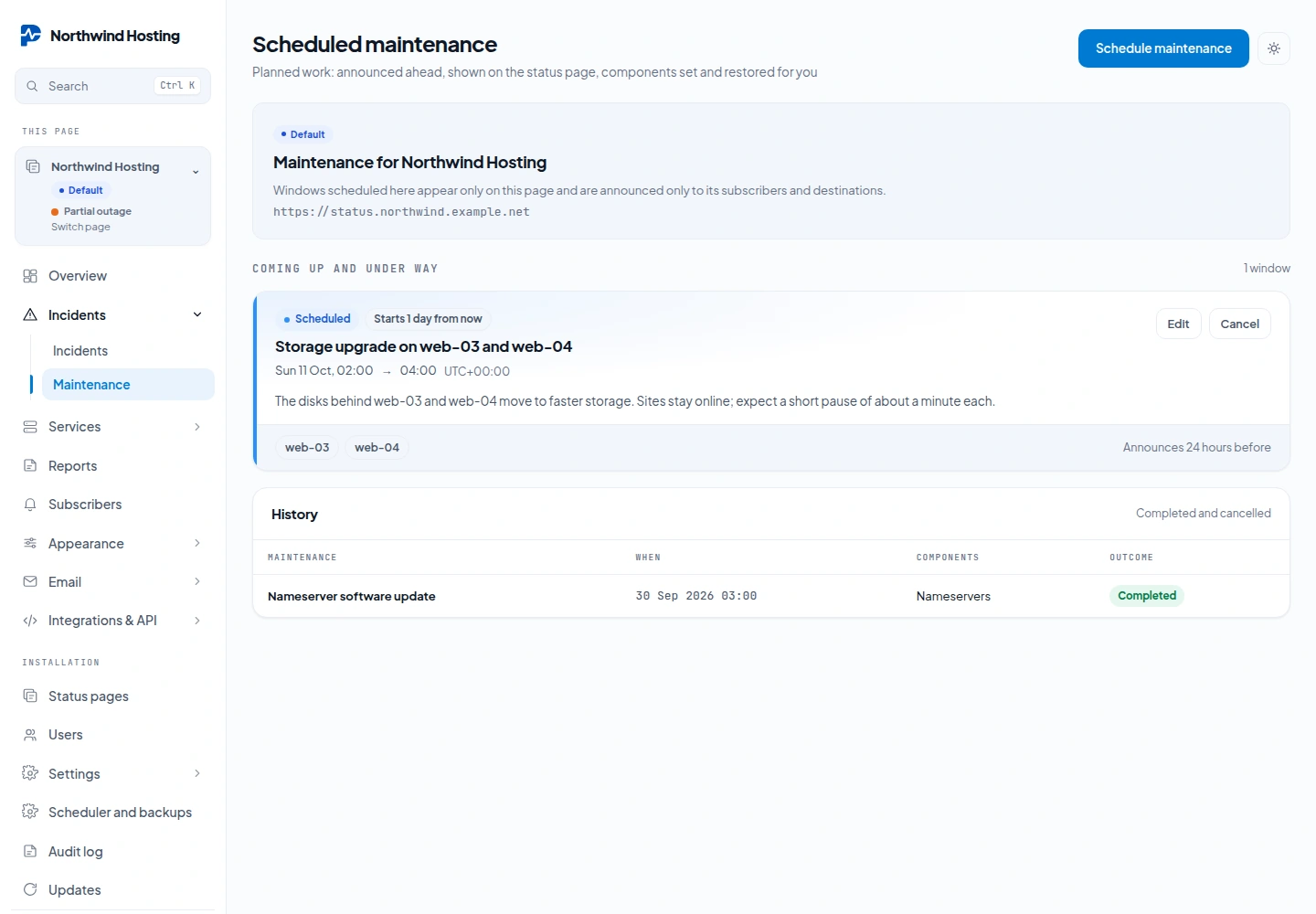This screenshot has height=914, width=1316.
Task: Click the Nameserver software update history row
Action: pyautogui.click(x=771, y=596)
